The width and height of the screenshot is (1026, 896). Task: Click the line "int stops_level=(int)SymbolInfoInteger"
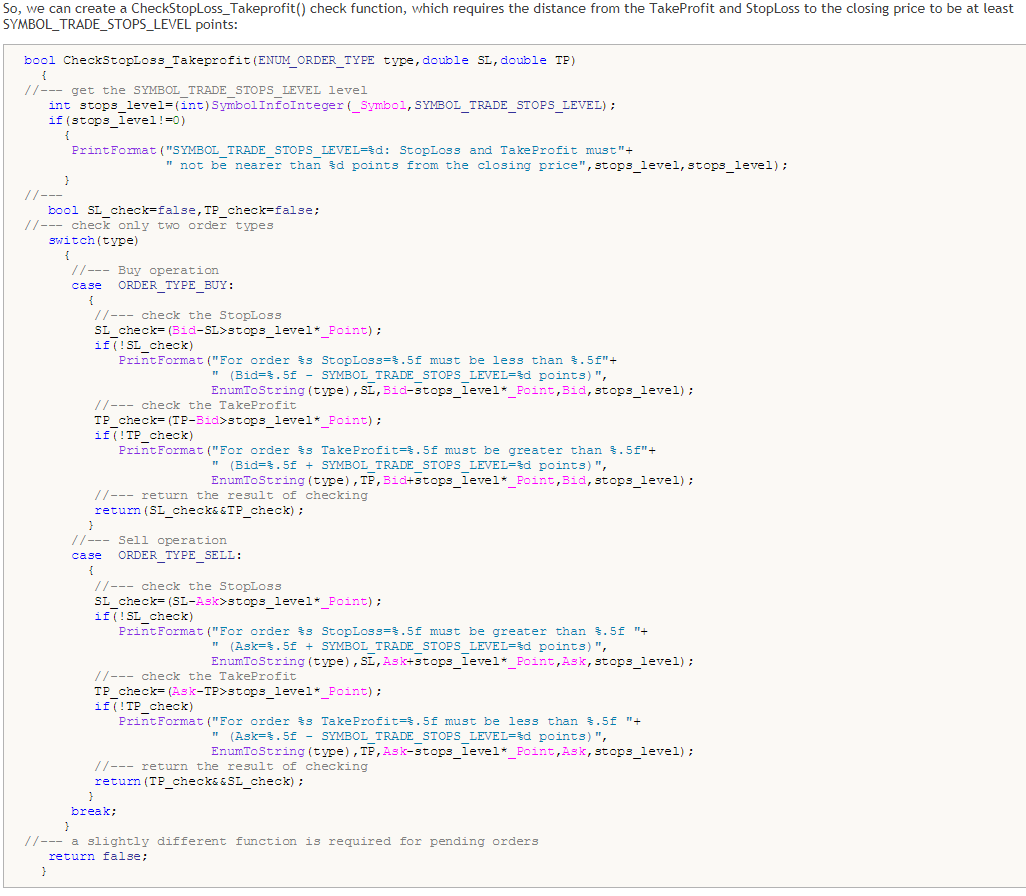(x=332, y=105)
